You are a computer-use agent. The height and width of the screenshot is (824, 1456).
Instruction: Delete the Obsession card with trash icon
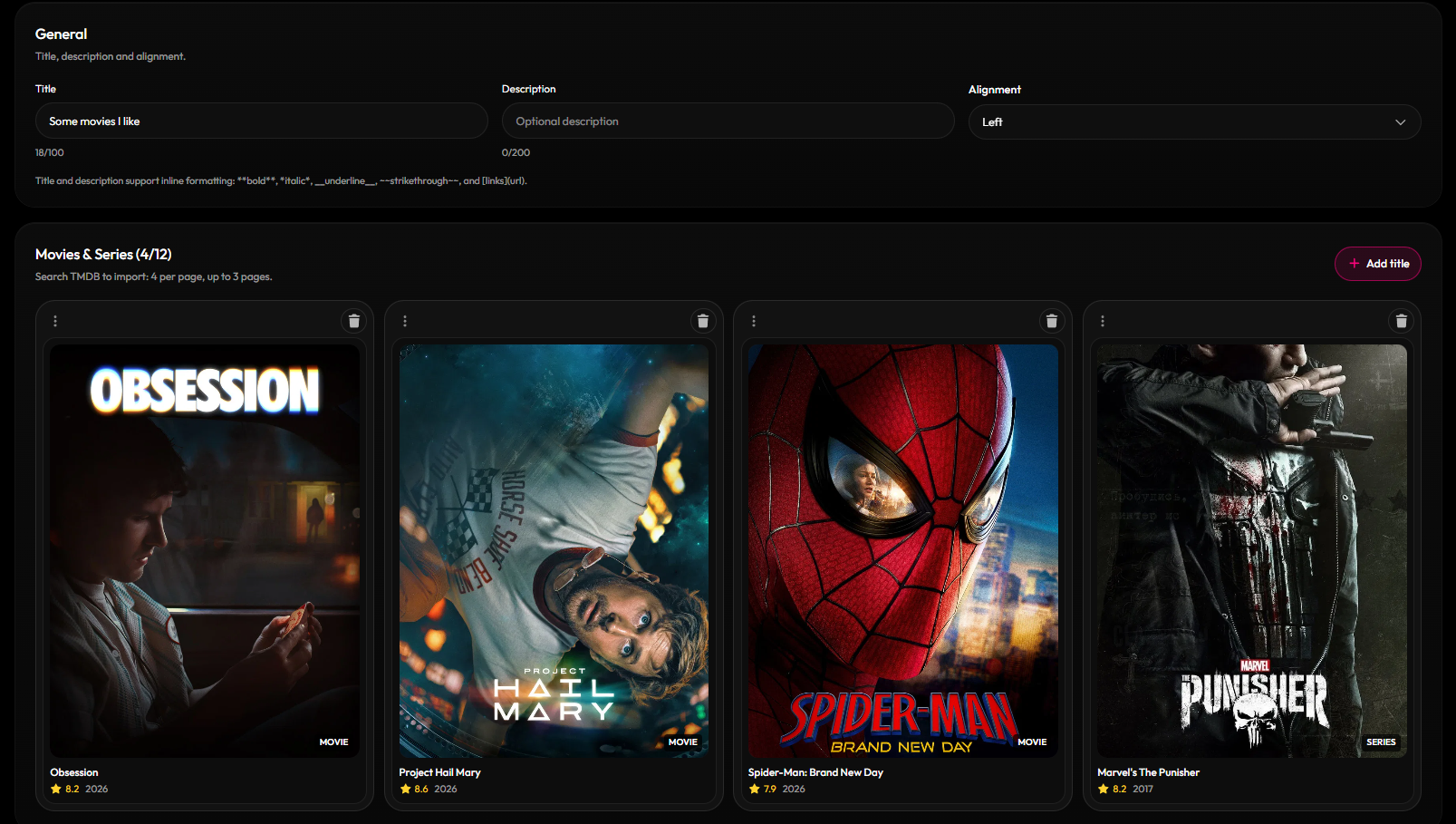[354, 321]
